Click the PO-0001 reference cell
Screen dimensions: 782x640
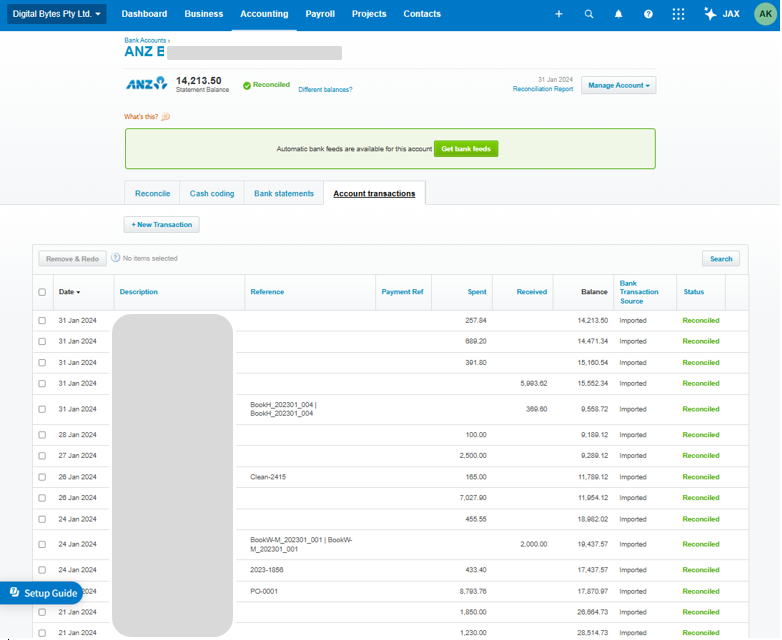pyautogui.click(x=264, y=591)
